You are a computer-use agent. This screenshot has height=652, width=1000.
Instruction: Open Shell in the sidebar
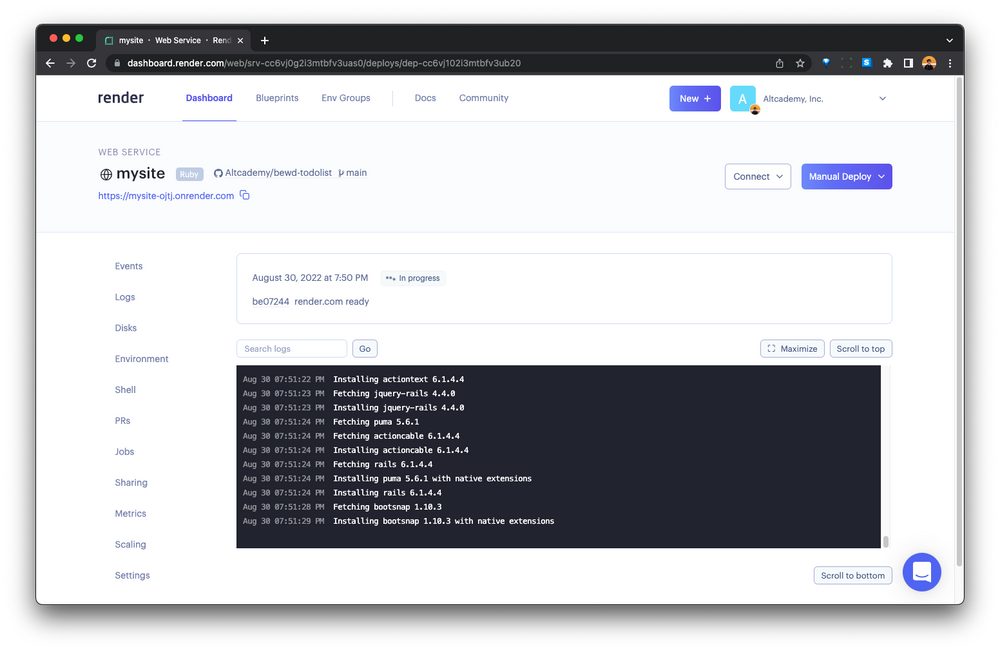pos(125,390)
